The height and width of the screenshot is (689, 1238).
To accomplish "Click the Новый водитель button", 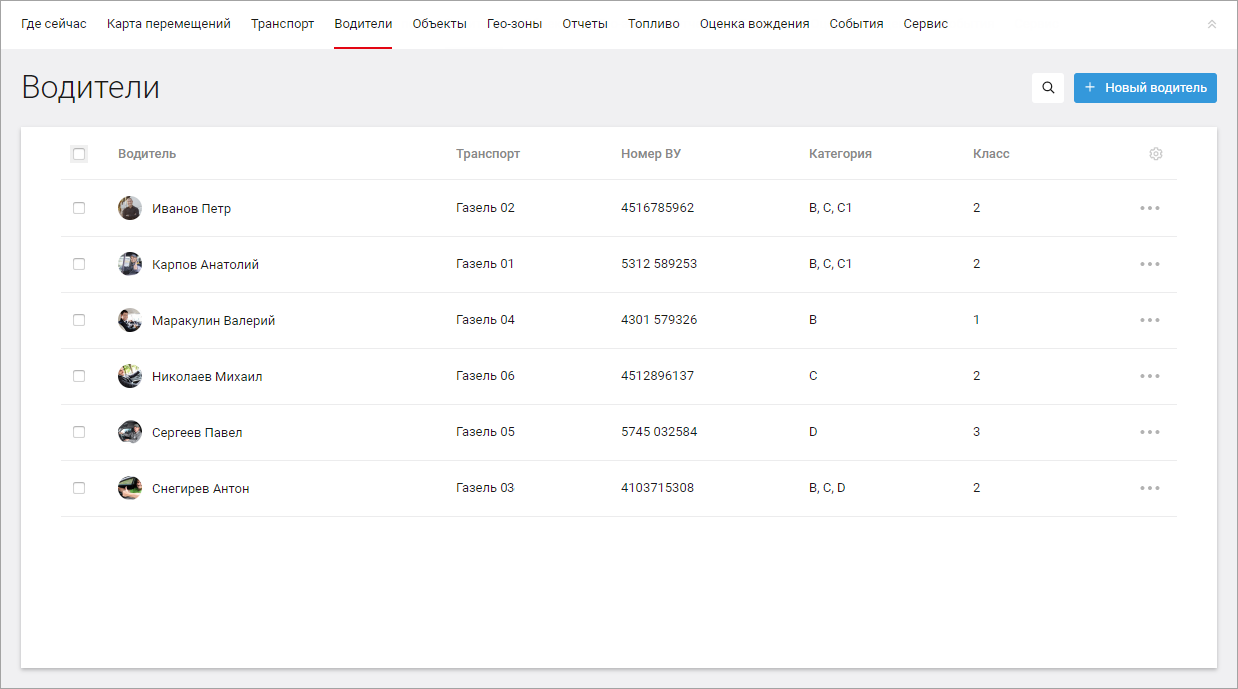I will 1145,88.
